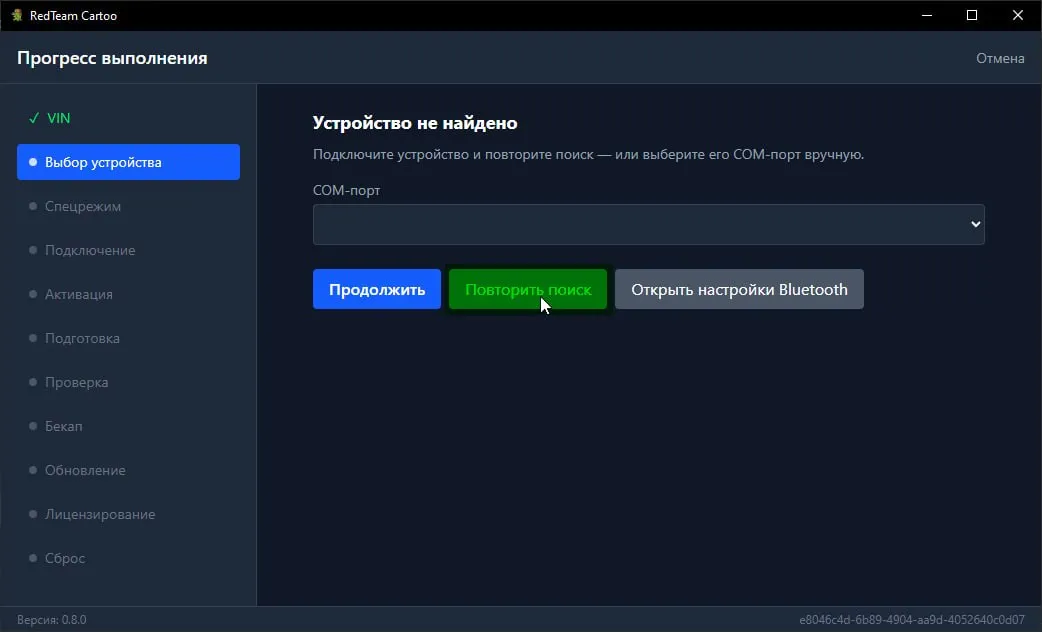1042x632 pixels.
Task: Click the green checkmark next to VIN
Action: pyautogui.click(x=34, y=118)
